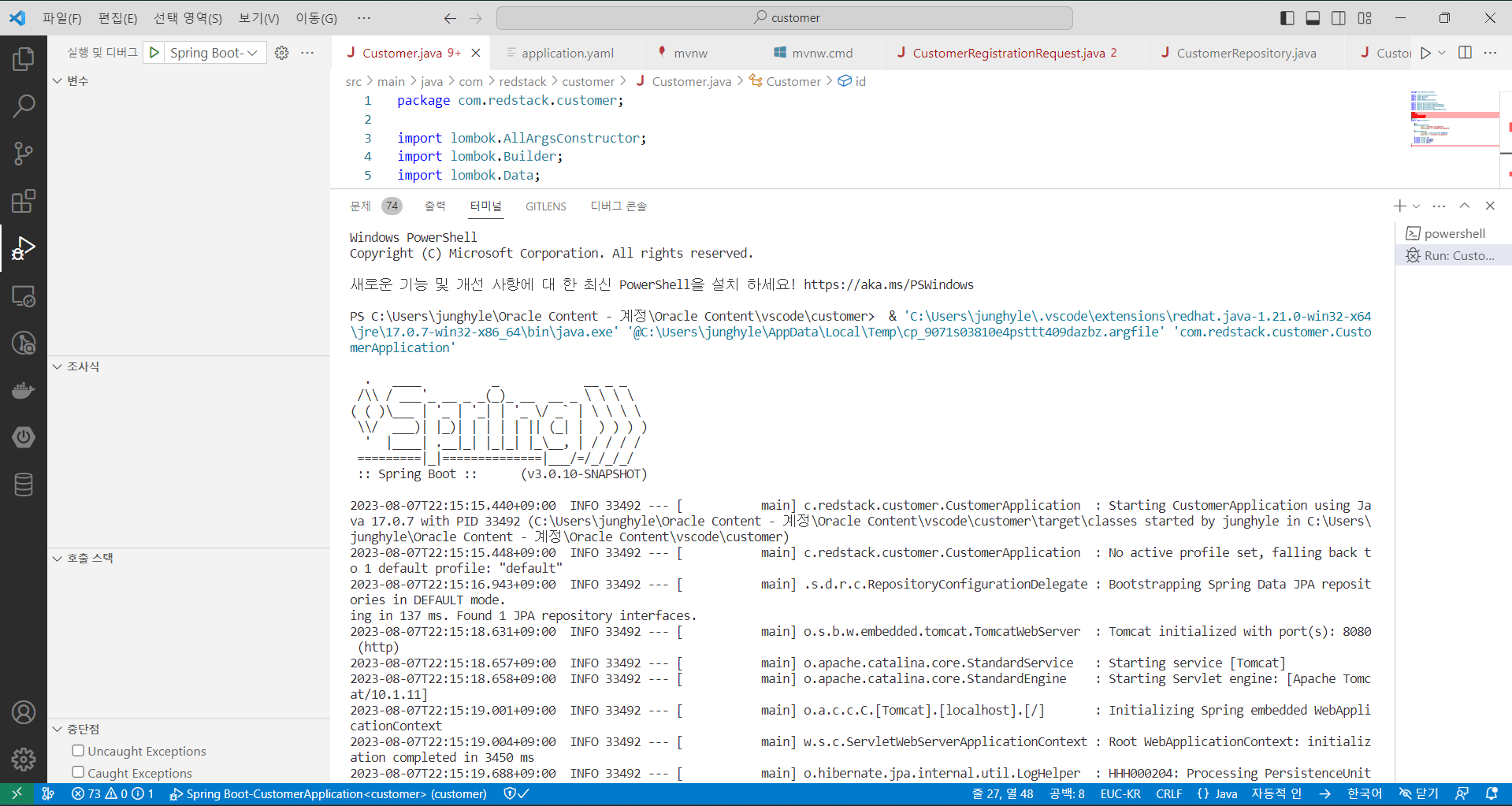Open the Docker view icon

pos(24,390)
